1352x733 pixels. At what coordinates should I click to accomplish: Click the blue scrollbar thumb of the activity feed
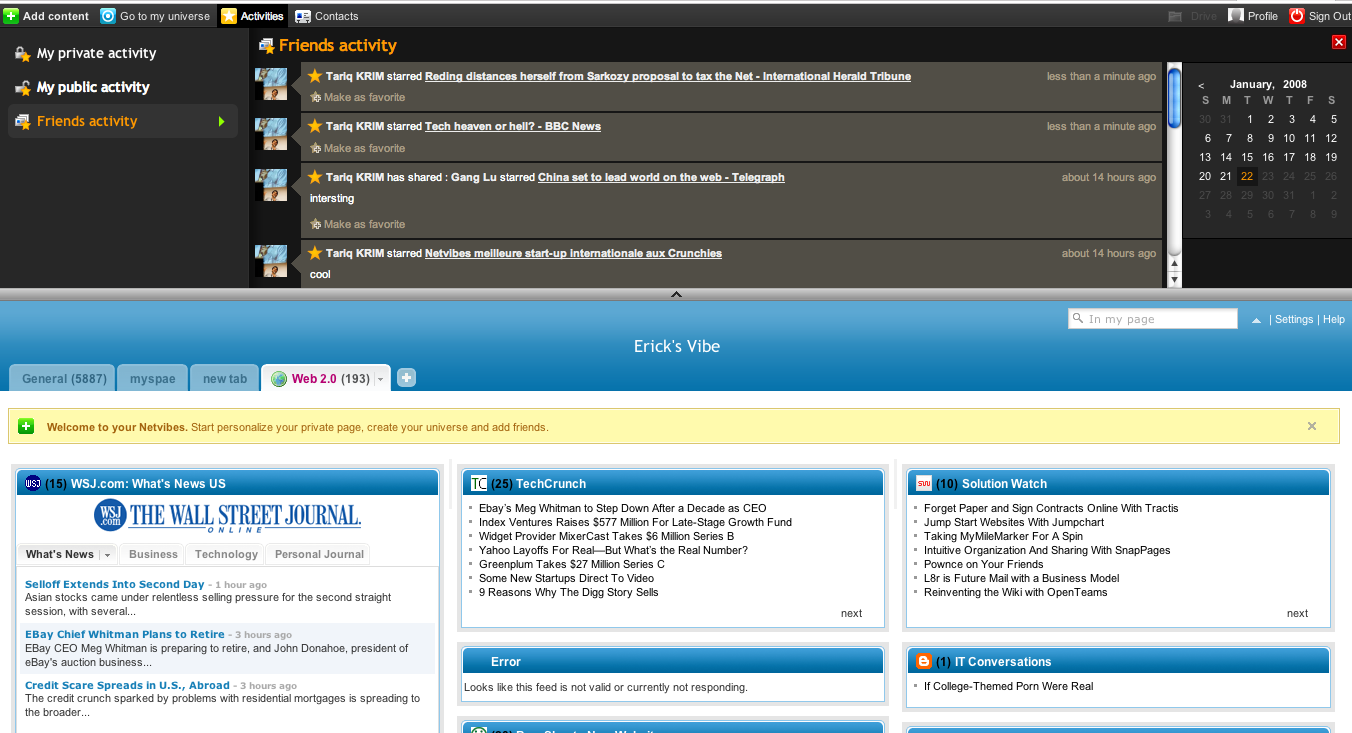tap(1174, 96)
